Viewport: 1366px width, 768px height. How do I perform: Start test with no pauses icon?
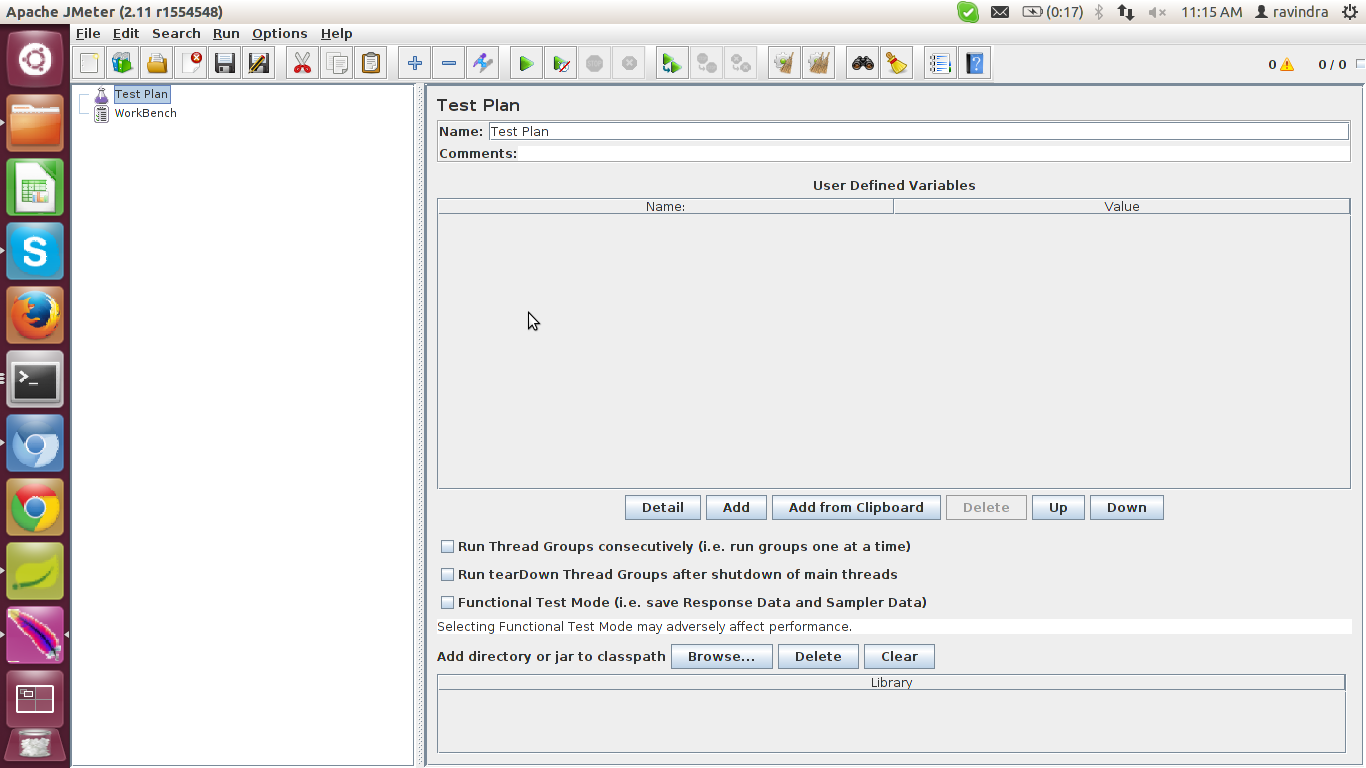tap(561, 64)
